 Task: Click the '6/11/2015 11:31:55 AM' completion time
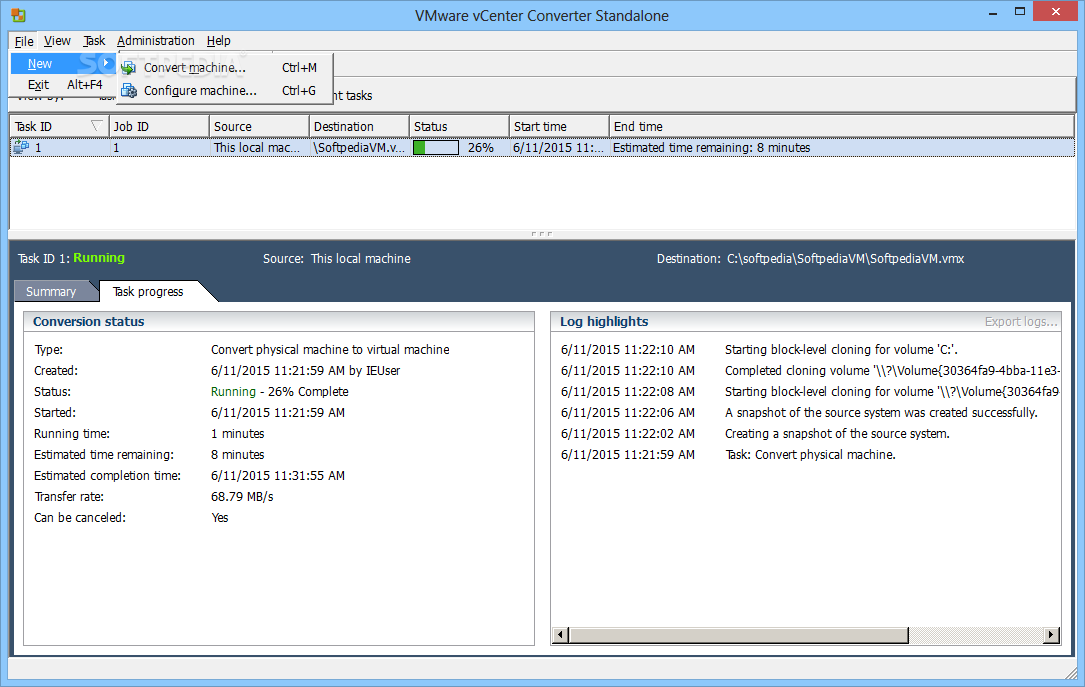(x=277, y=475)
